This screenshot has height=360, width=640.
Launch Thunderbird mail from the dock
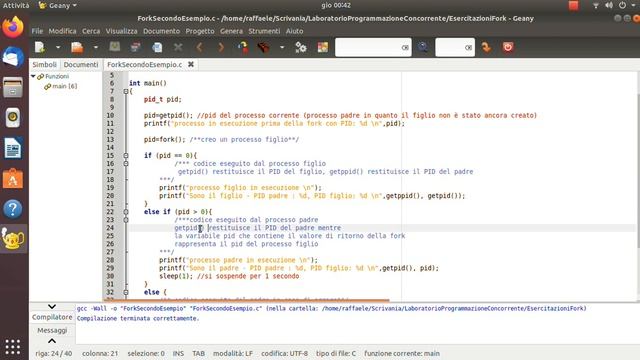click(x=13, y=57)
